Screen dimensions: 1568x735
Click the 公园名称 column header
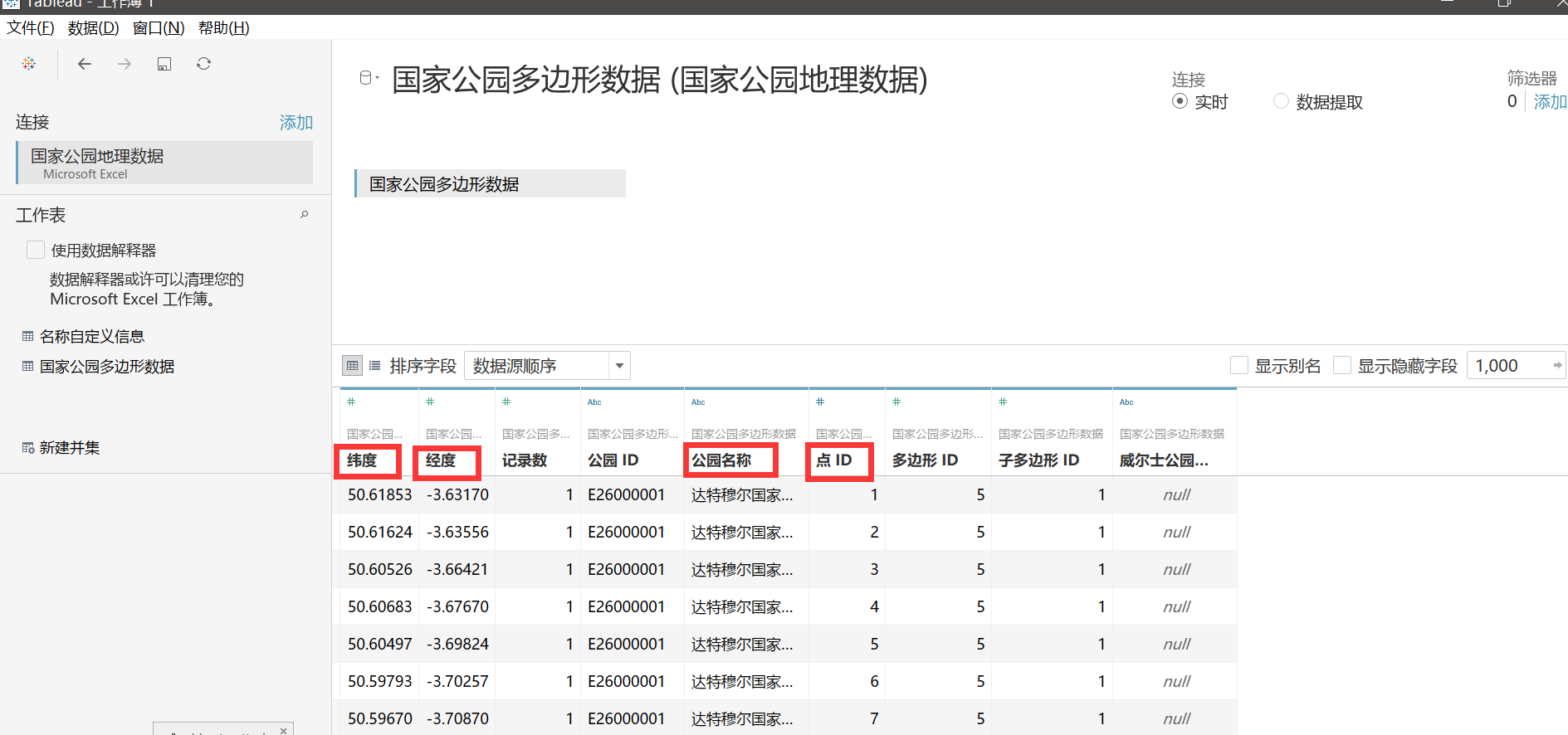coord(721,460)
